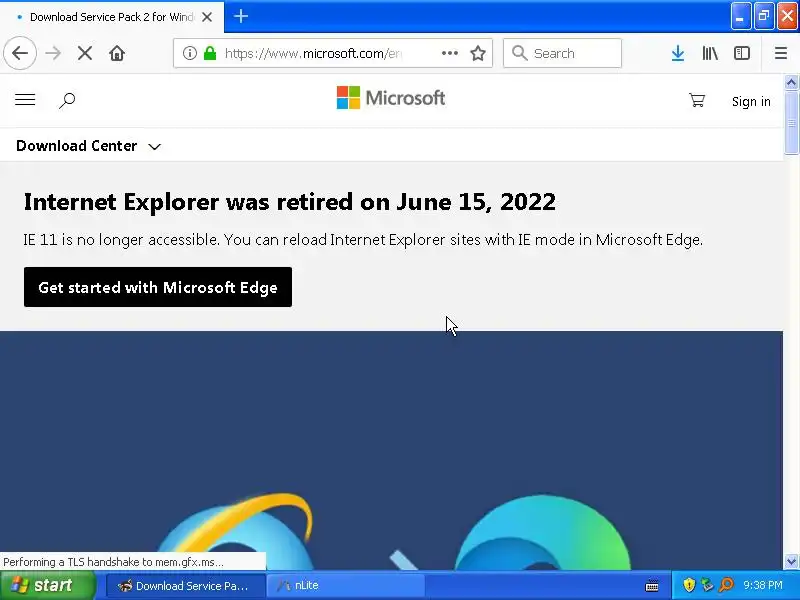This screenshot has height=600, width=800.
Task: Open the keyboard icon in taskbar
Action: coord(652,586)
